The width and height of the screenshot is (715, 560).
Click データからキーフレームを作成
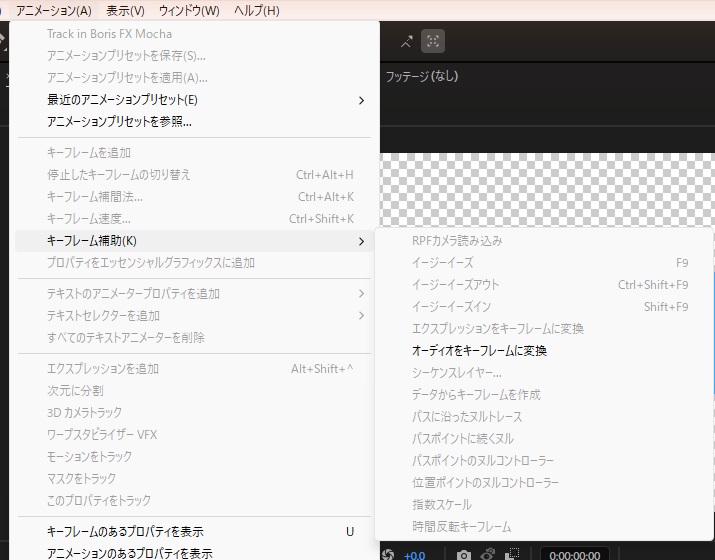tap(544, 394)
